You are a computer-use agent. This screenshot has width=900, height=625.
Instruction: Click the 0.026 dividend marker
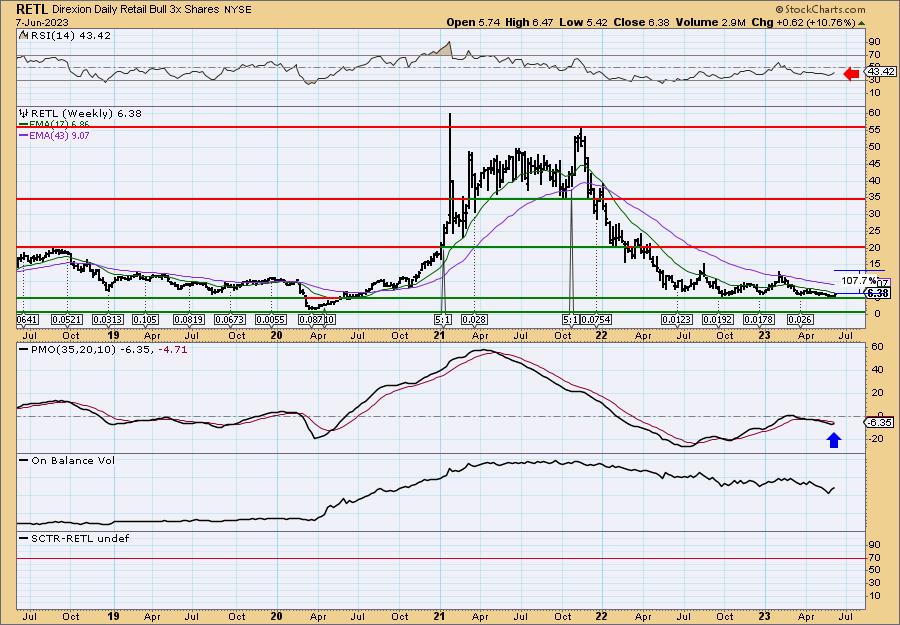point(800,319)
